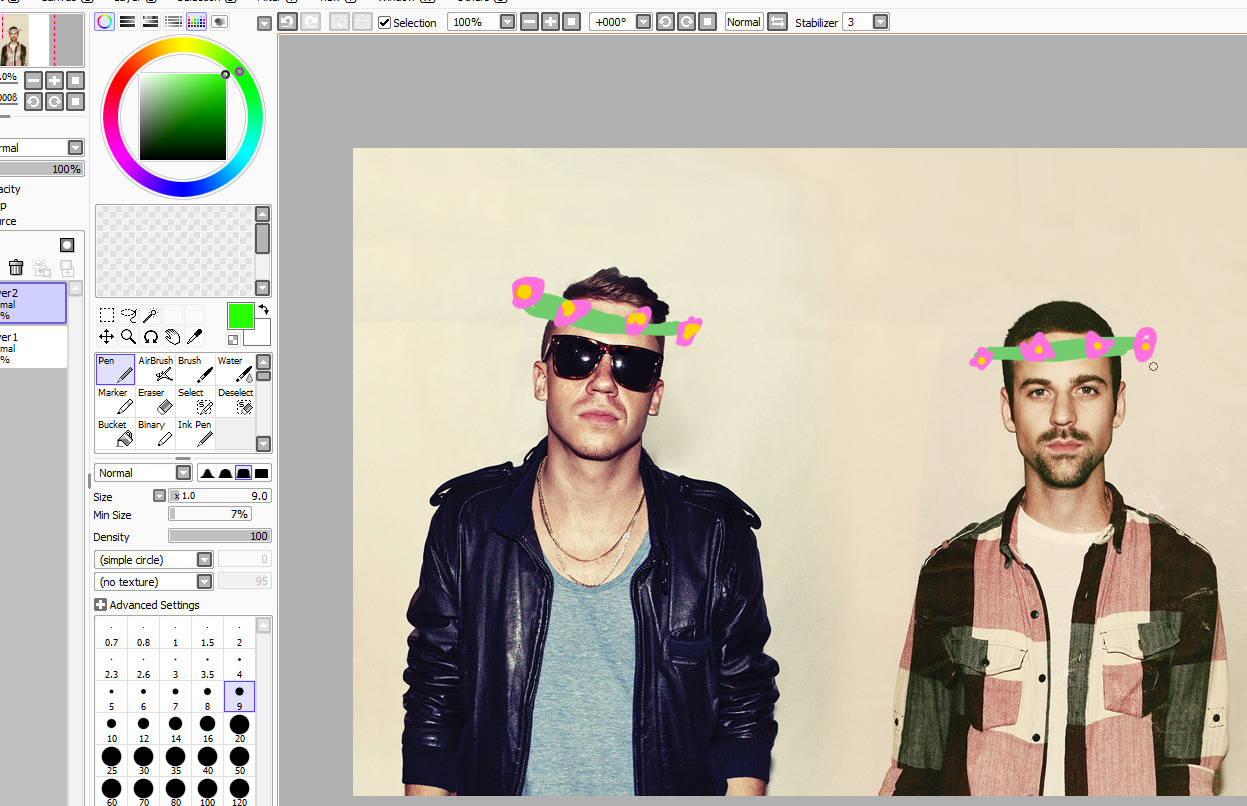Image resolution: width=1247 pixels, height=806 pixels.
Task: Activate the rotate view tool
Action: pos(150,337)
